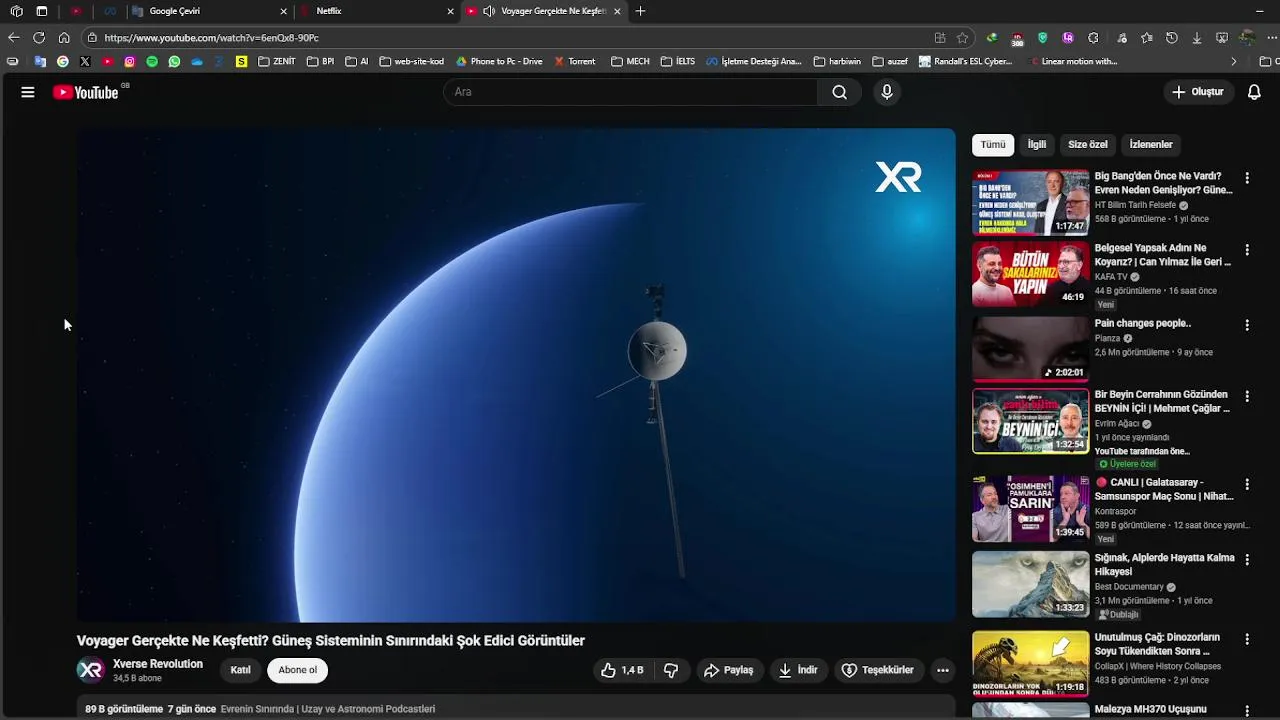Click the search magnifier button

839,92
